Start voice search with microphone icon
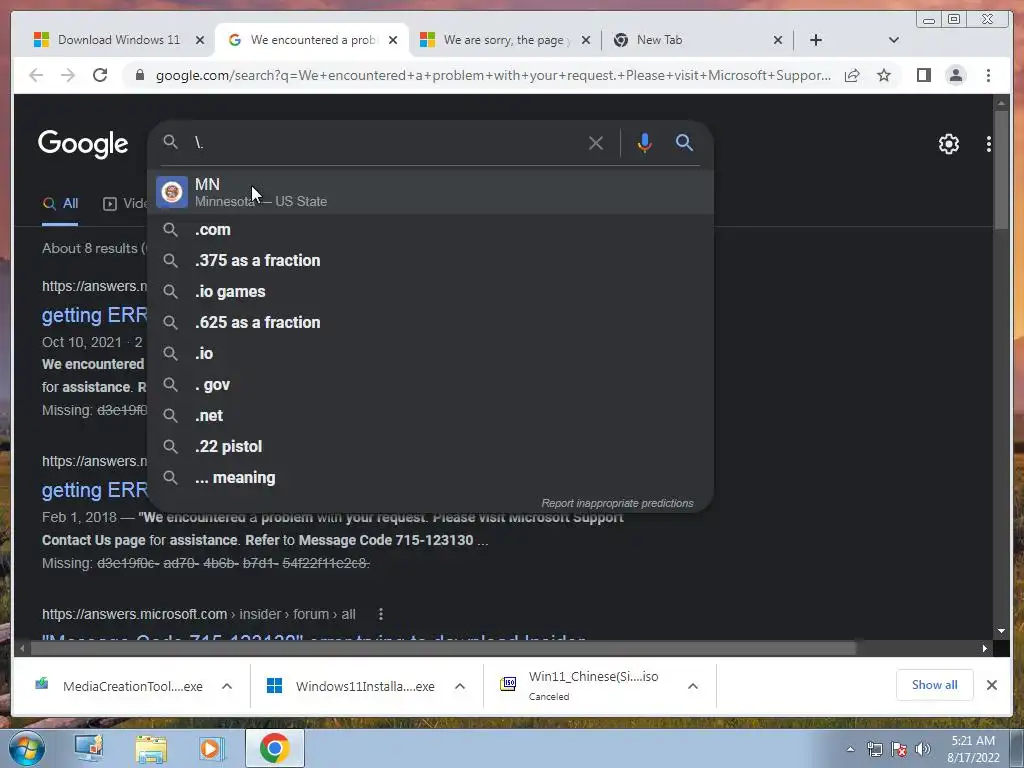Screen dimensions: 1024x768 click(x=644, y=143)
